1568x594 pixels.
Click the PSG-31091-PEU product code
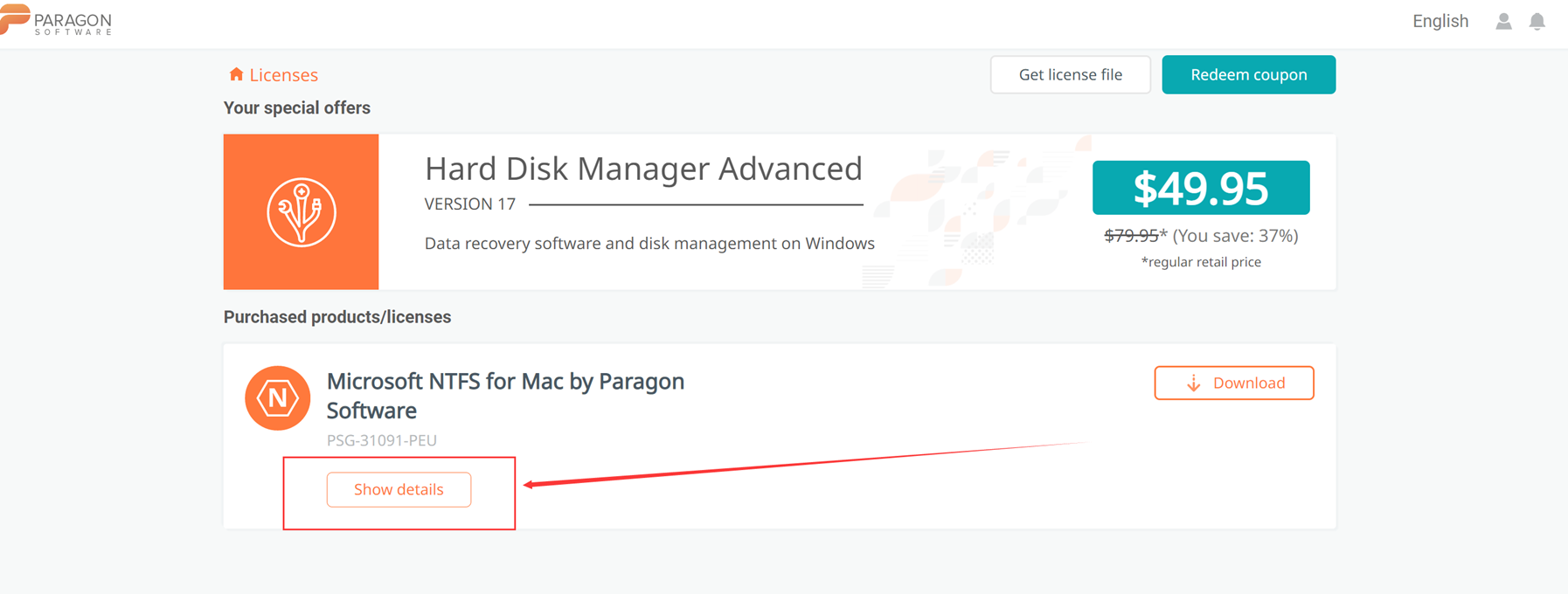coord(382,440)
